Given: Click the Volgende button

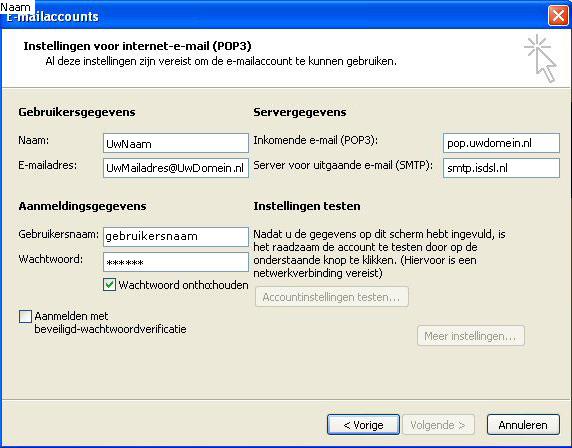Looking at the screenshot, I should click(438, 425).
